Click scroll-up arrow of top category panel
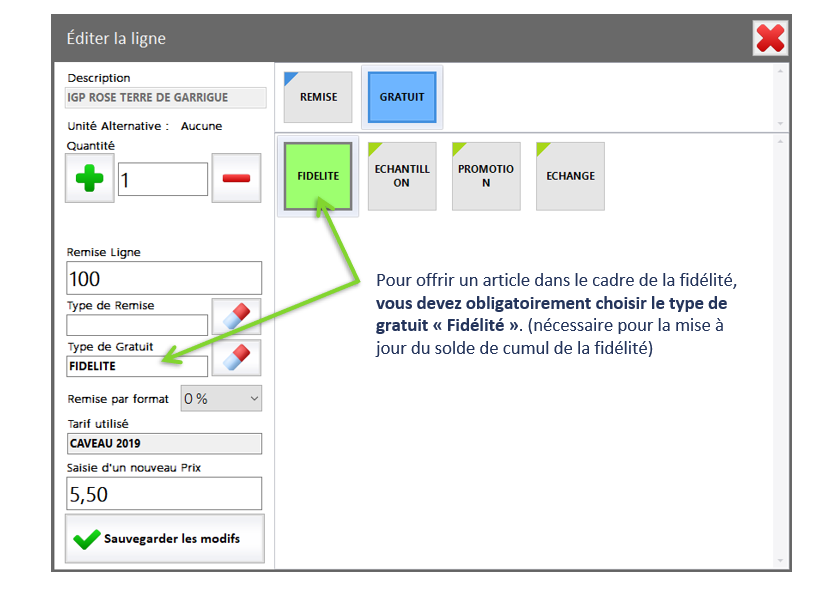The width and height of the screenshot is (829, 600). click(x=781, y=72)
